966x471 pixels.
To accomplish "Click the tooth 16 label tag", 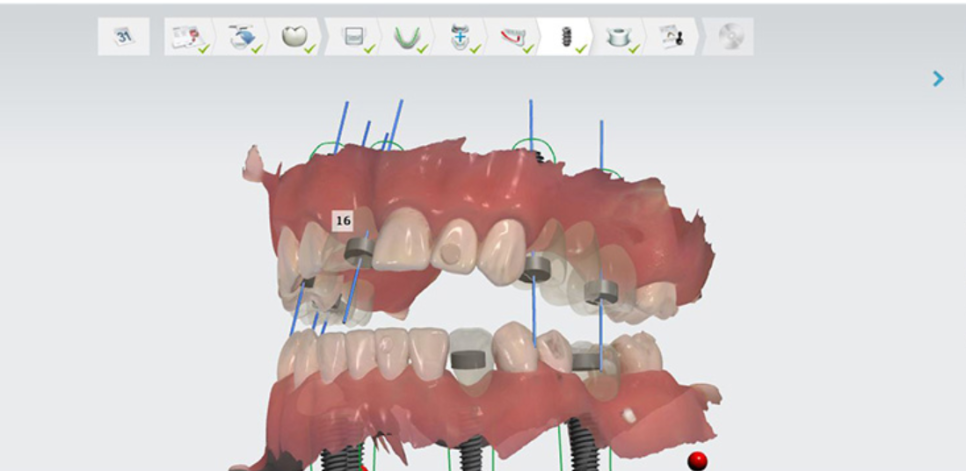I will pos(343,220).
